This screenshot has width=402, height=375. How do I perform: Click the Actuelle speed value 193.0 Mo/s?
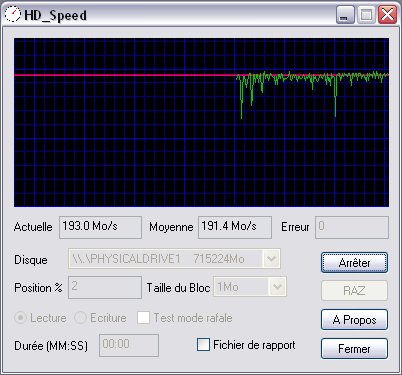(100, 227)
